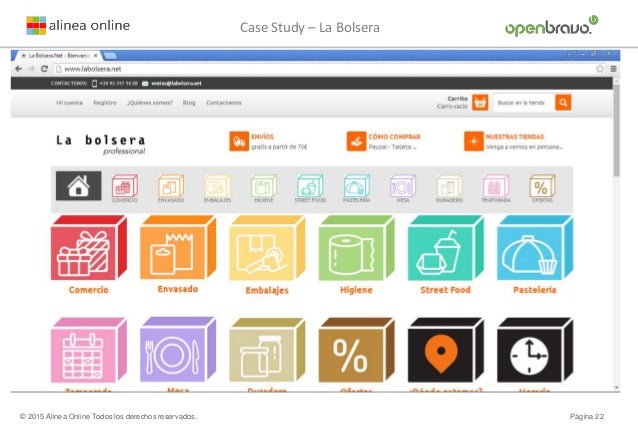Open the large orange Envasado box
The height and width of the screenshot is (442, 638).
click(178, 248)
